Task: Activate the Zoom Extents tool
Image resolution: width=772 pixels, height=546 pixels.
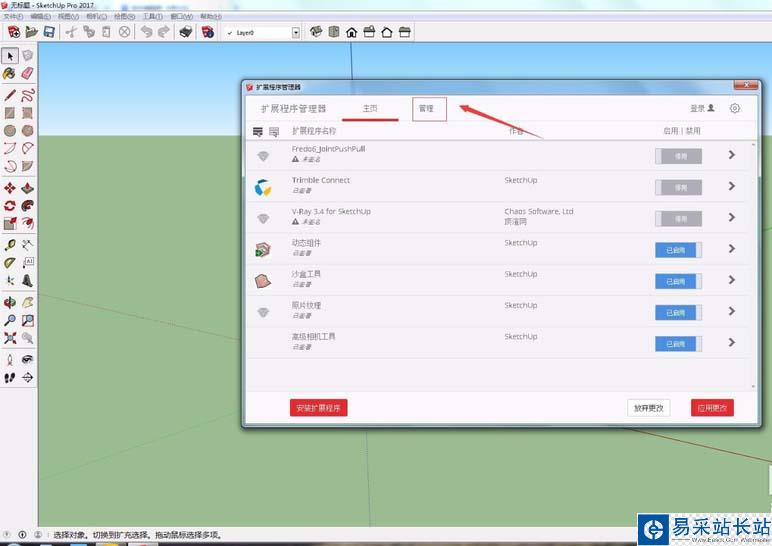Action: tap(9, 338)
